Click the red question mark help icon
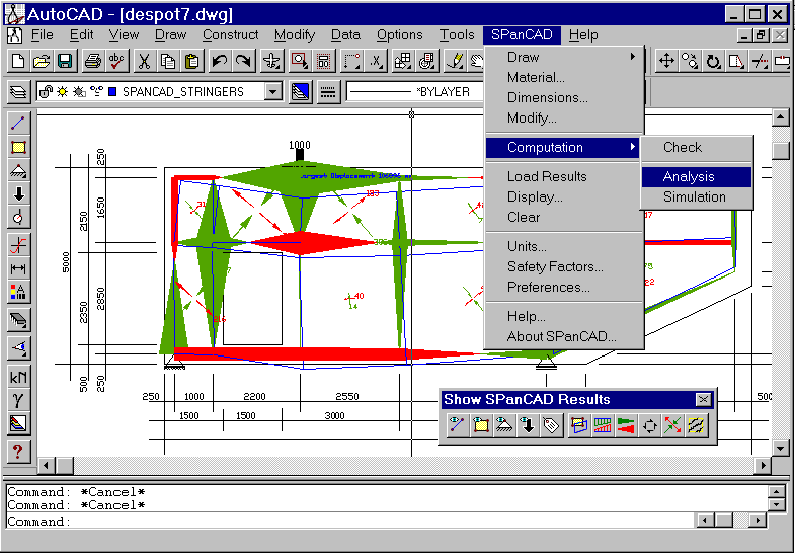 point(18,452)
